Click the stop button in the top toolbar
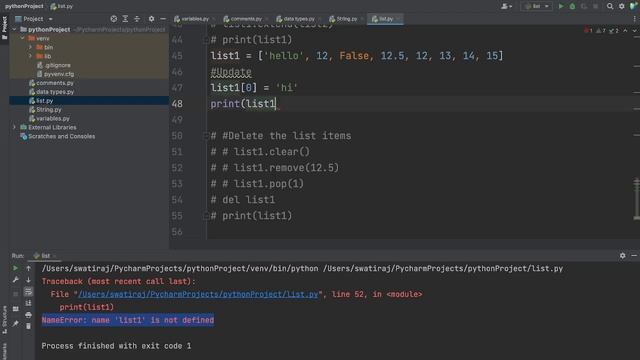640x360 pixels. pyautogui.click(x=596, y=6)
